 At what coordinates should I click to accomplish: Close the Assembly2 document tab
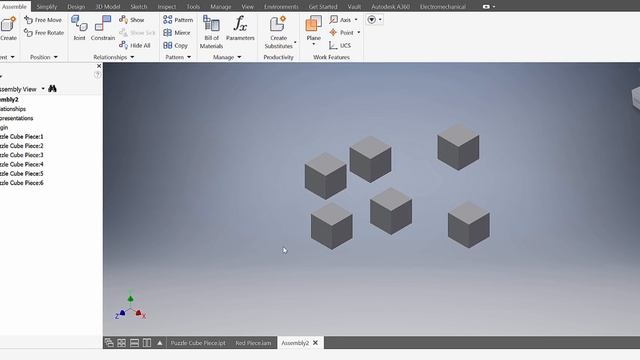(315, 343)
